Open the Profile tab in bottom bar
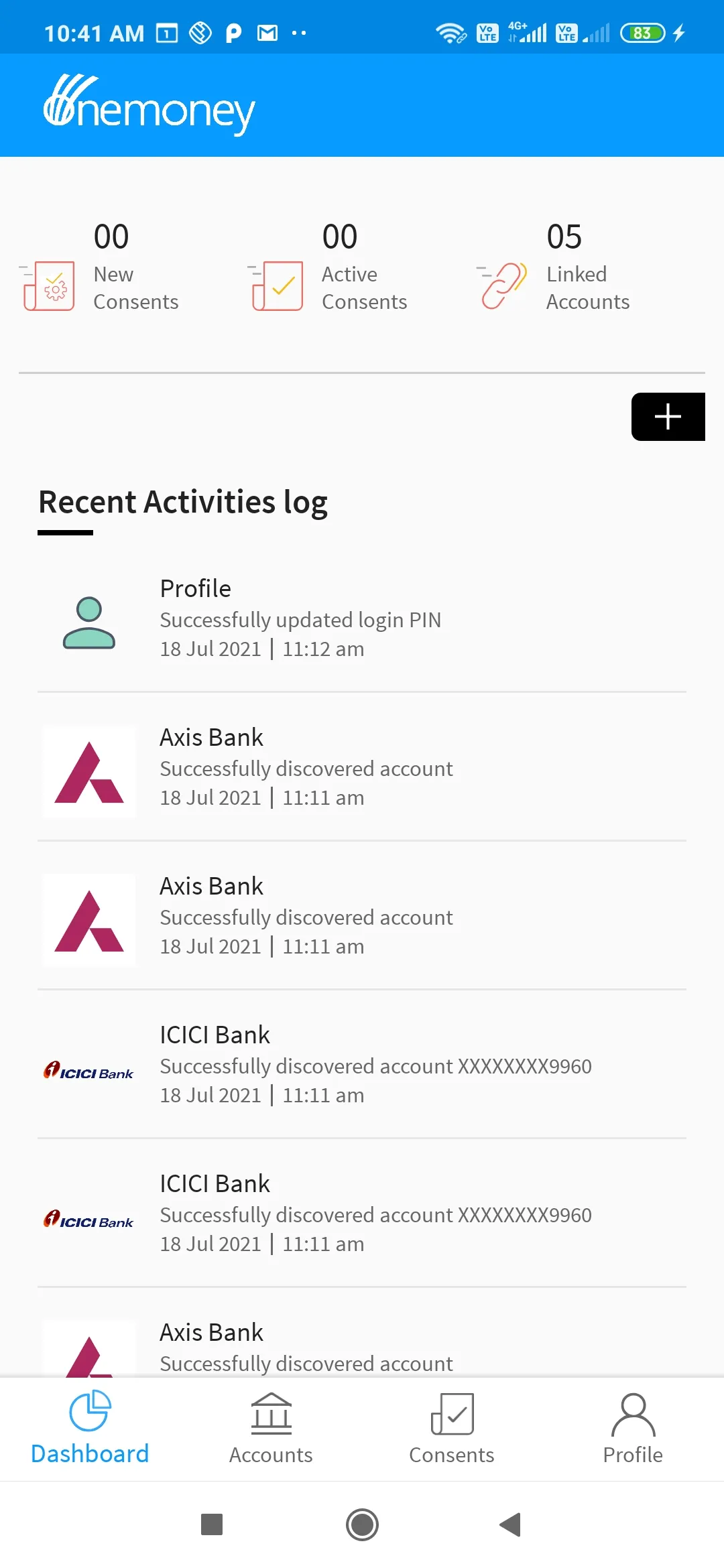This screenshot has width=724, height=1568. click(x=633, y=1427)
